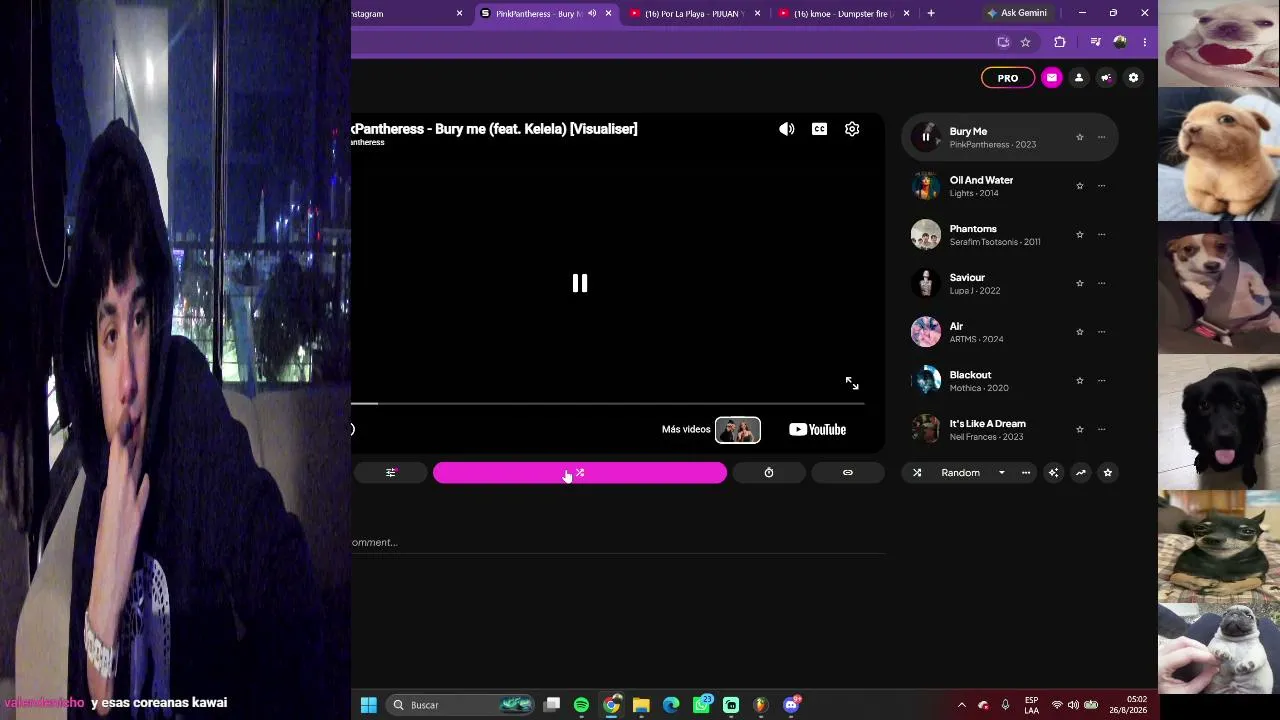This screenshot has width=1280, height=720.
Task: Toggle closed captions on the video
Action: (x=819, y=129)
